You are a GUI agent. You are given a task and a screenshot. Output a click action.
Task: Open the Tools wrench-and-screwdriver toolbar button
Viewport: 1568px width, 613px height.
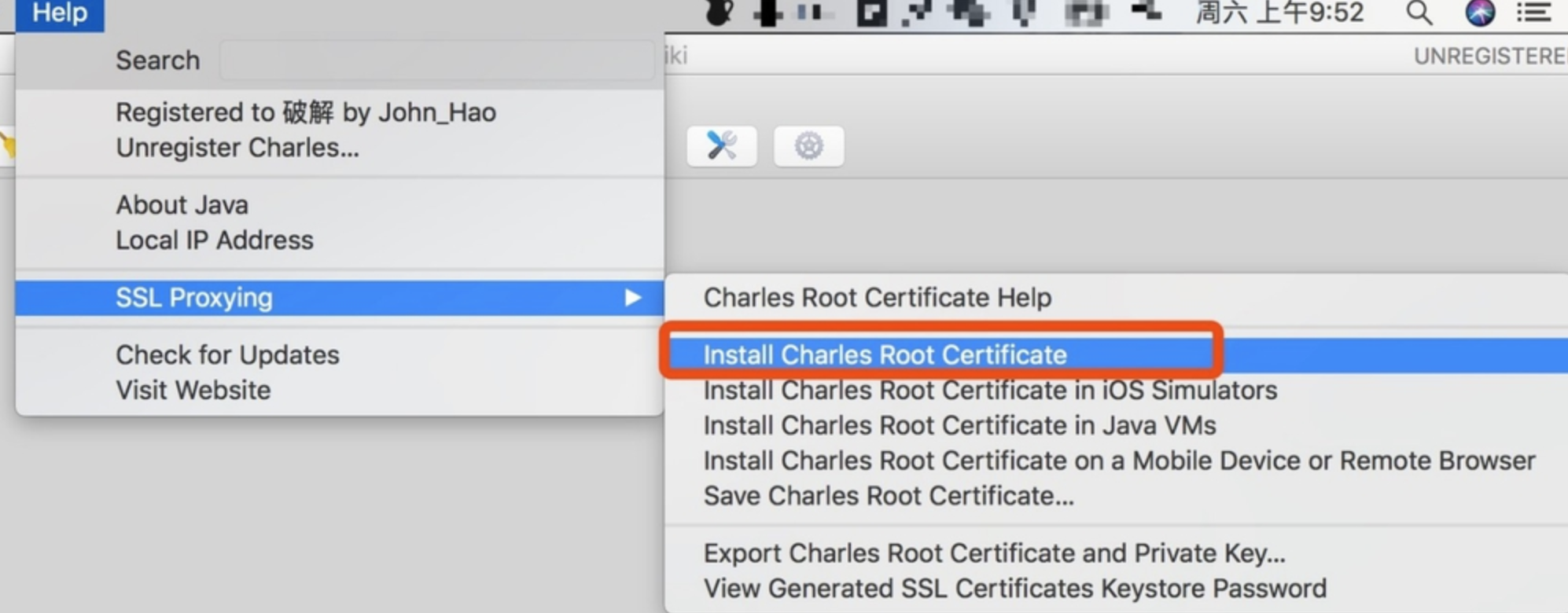click(x=722, y=146)
